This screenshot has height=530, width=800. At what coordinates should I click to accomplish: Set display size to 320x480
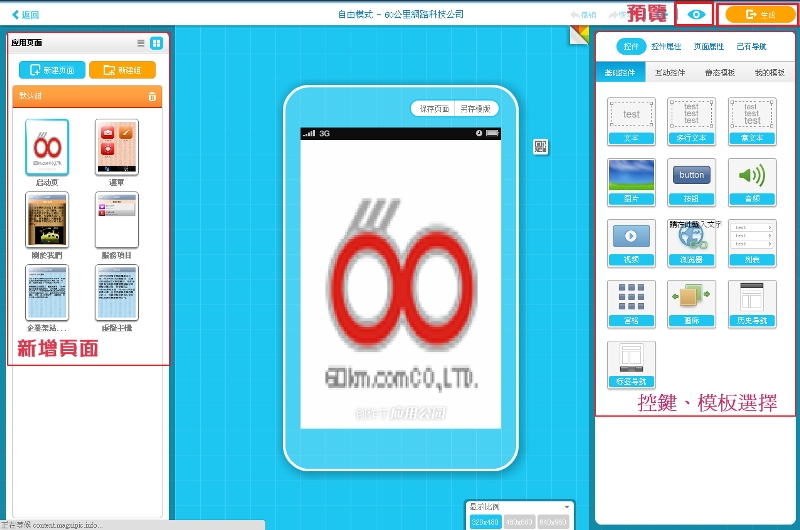[x=485, y=522]
